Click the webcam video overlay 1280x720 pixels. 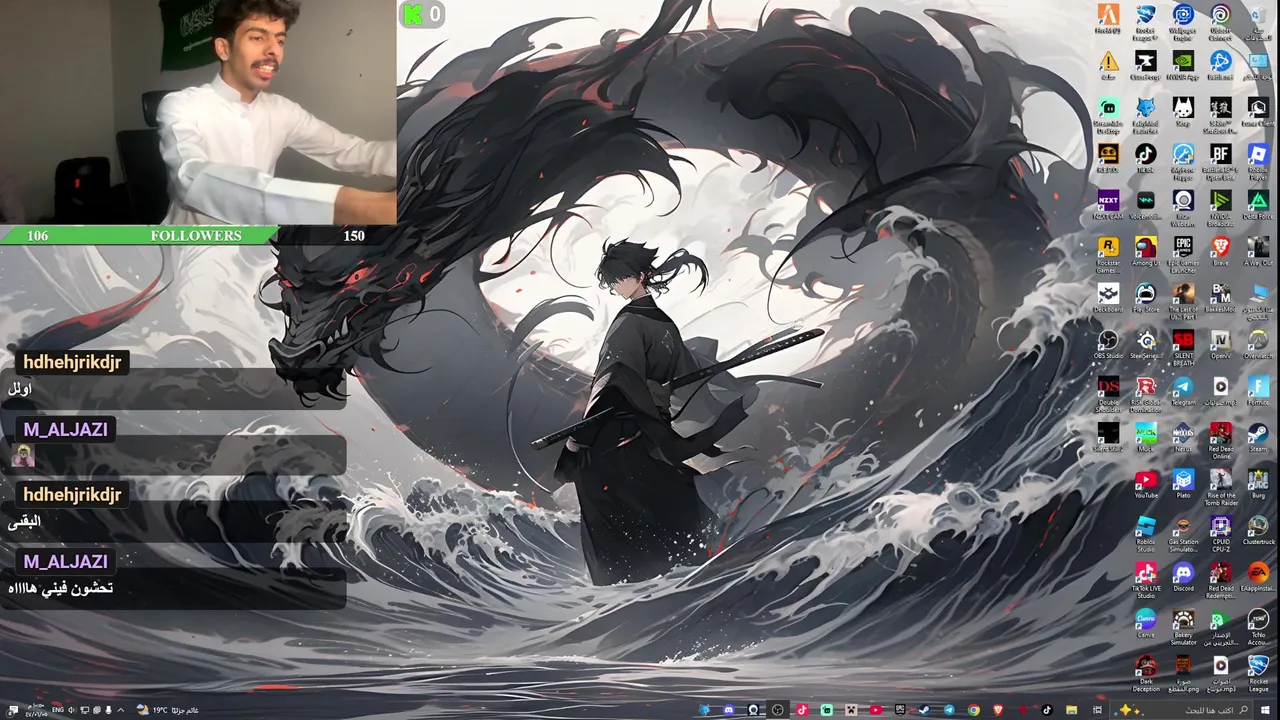[198, 112]
